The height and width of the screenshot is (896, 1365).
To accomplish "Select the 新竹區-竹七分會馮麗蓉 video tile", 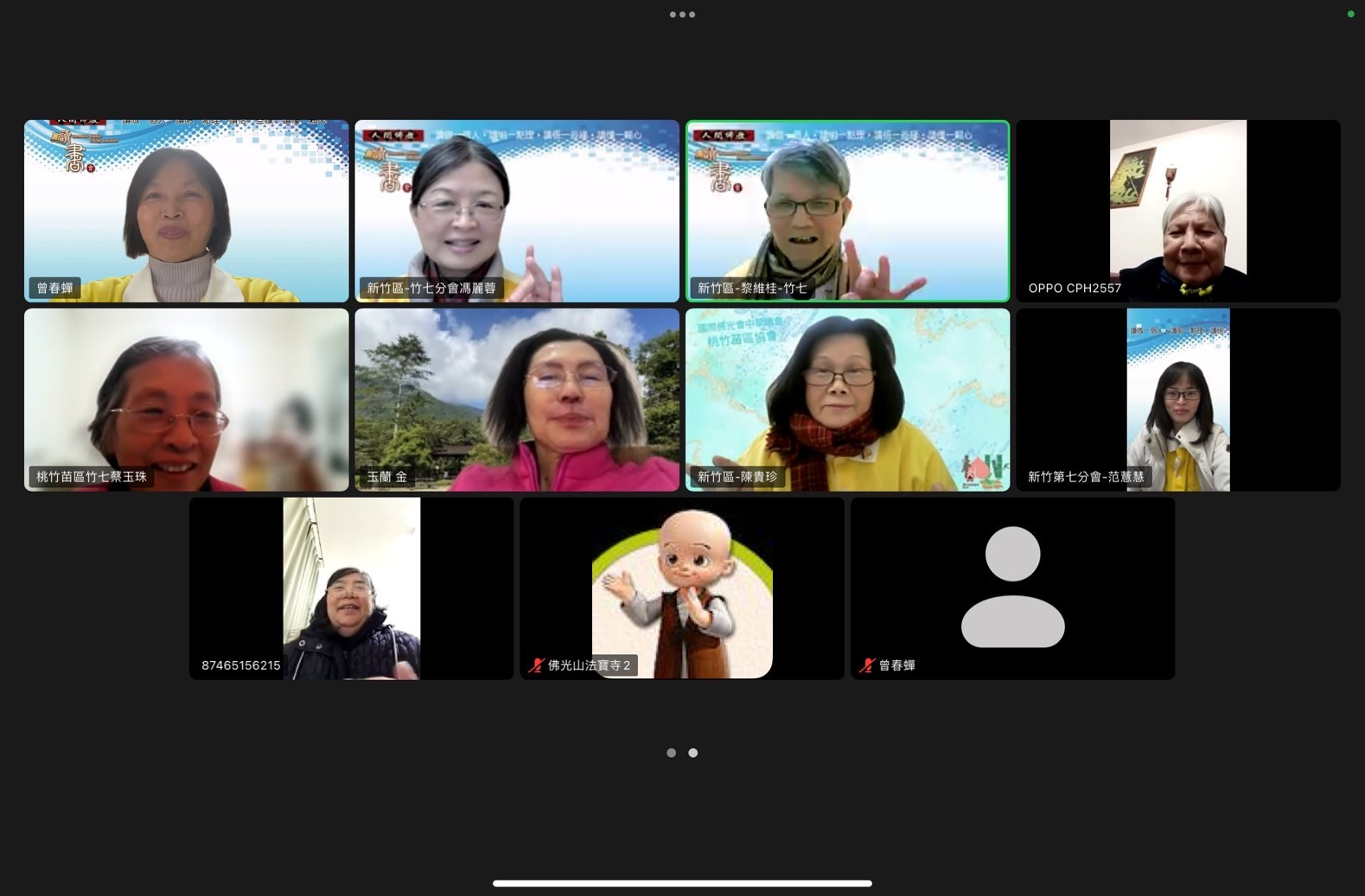I will (517, 211).
